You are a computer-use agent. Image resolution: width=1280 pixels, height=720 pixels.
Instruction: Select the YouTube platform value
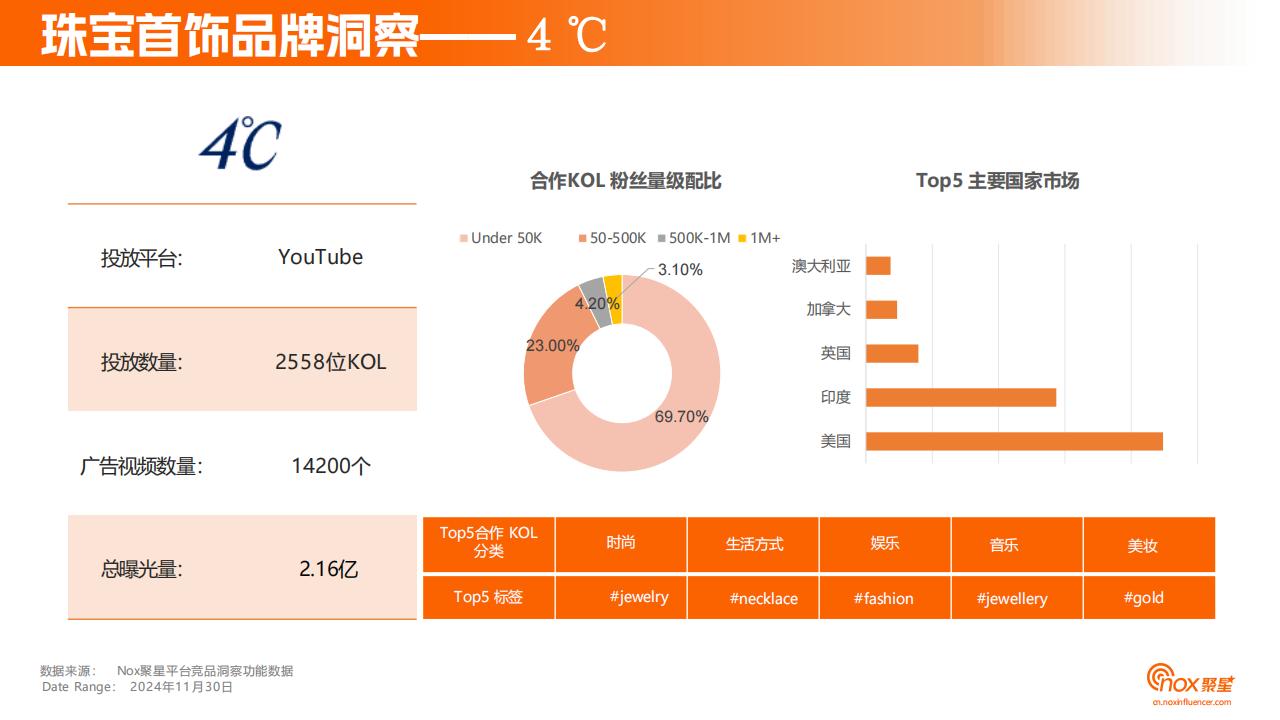(x=320, y=257)
